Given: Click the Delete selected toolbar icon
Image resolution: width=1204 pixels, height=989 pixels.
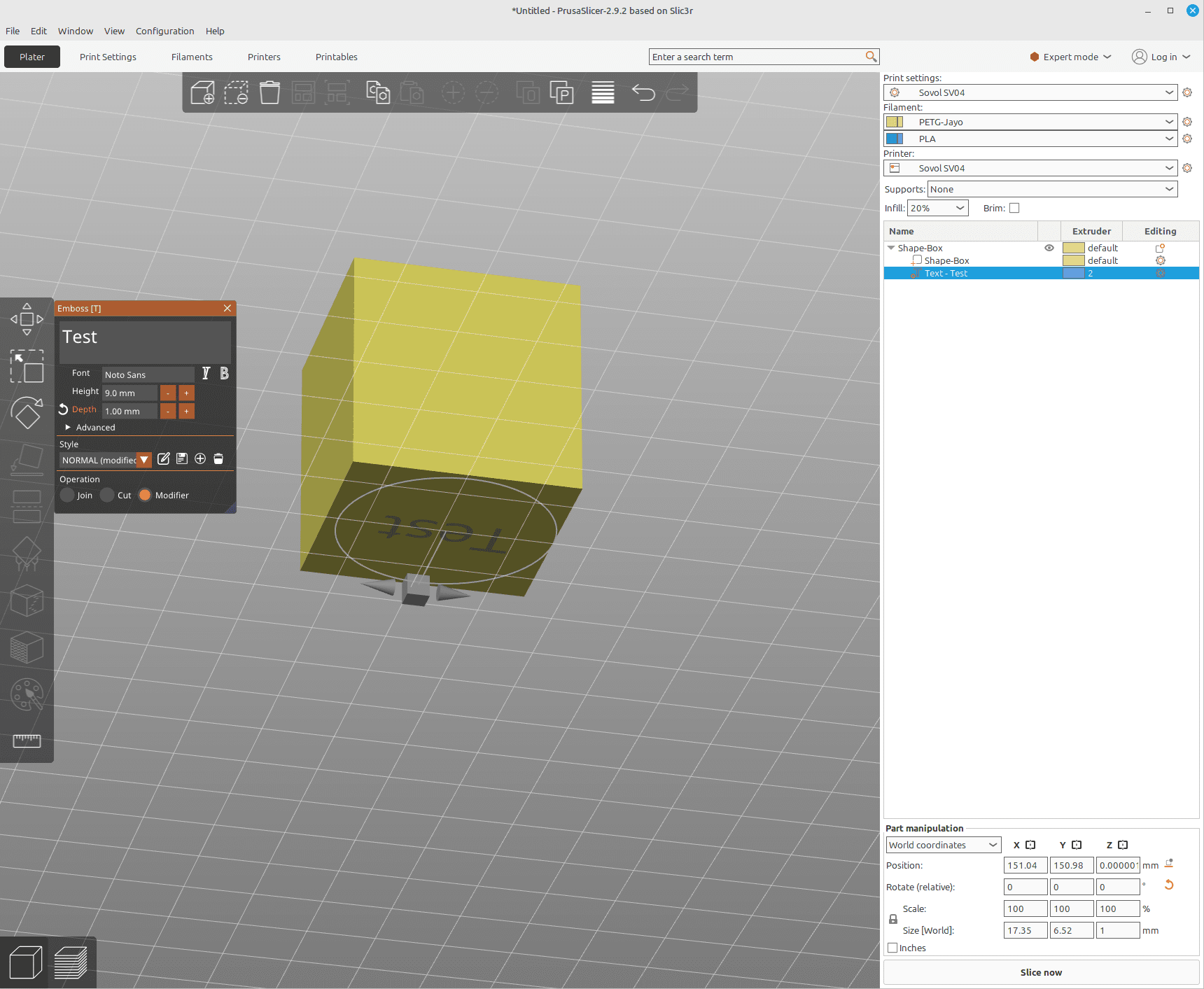Looking at the screenshot, I should 237,92.
